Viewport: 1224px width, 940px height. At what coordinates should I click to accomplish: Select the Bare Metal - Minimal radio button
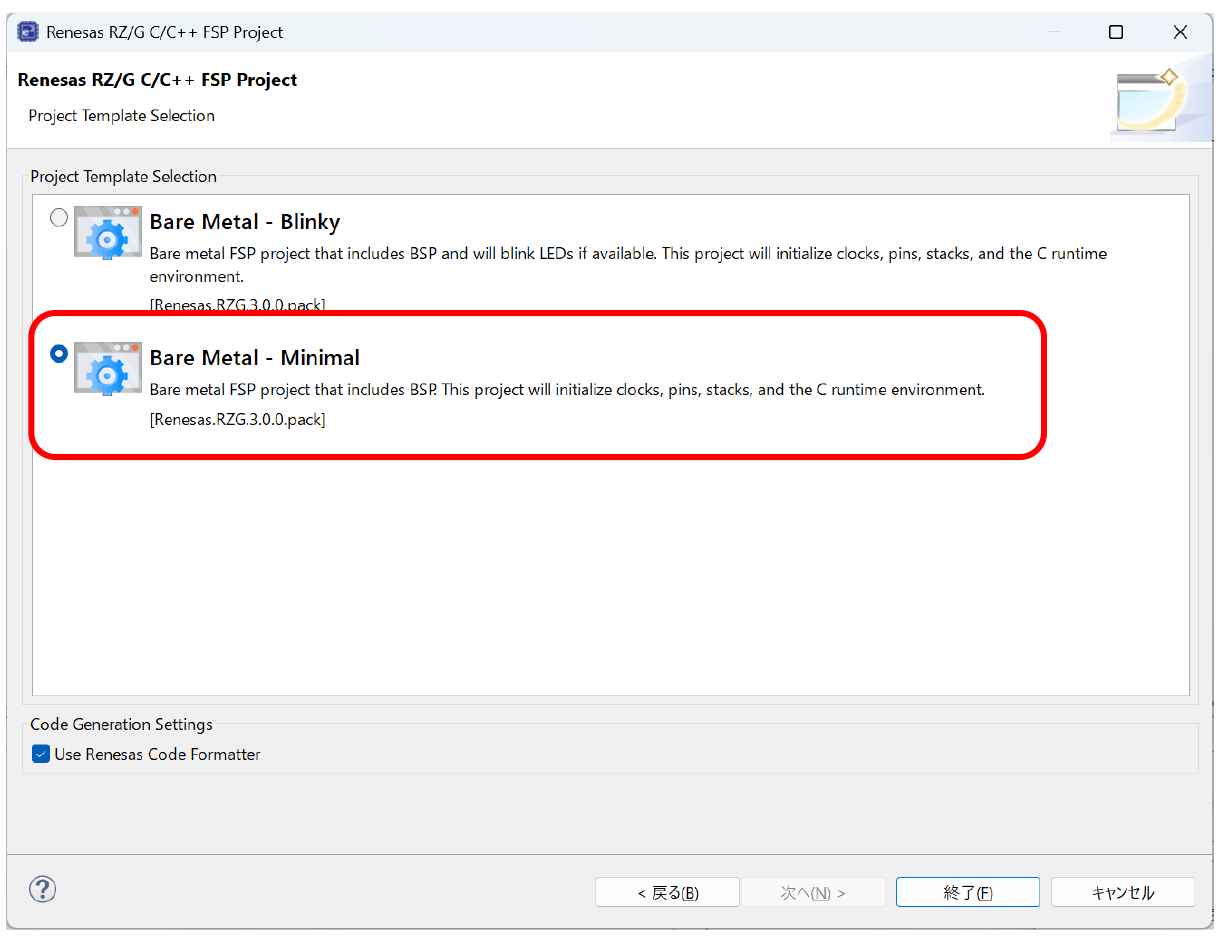60,353
